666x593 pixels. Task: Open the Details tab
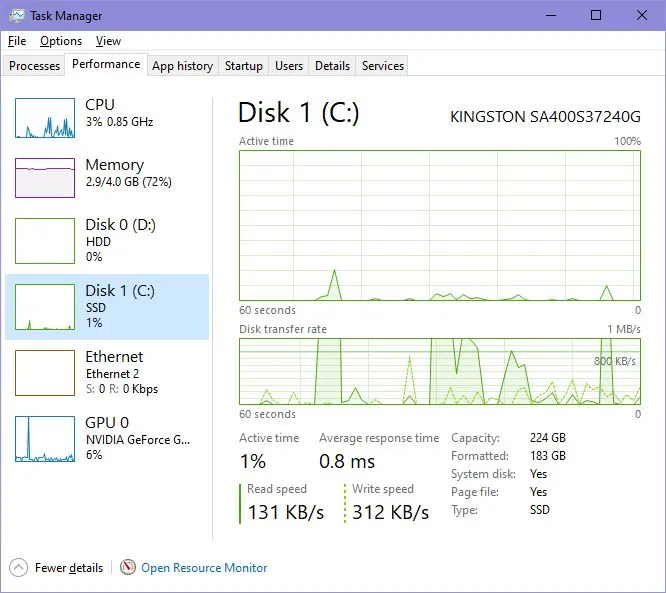tap(333, 66)
